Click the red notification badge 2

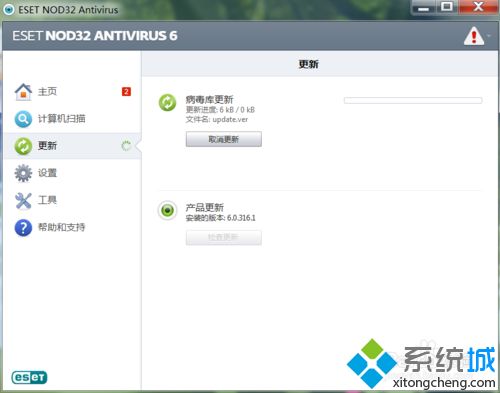126,91
